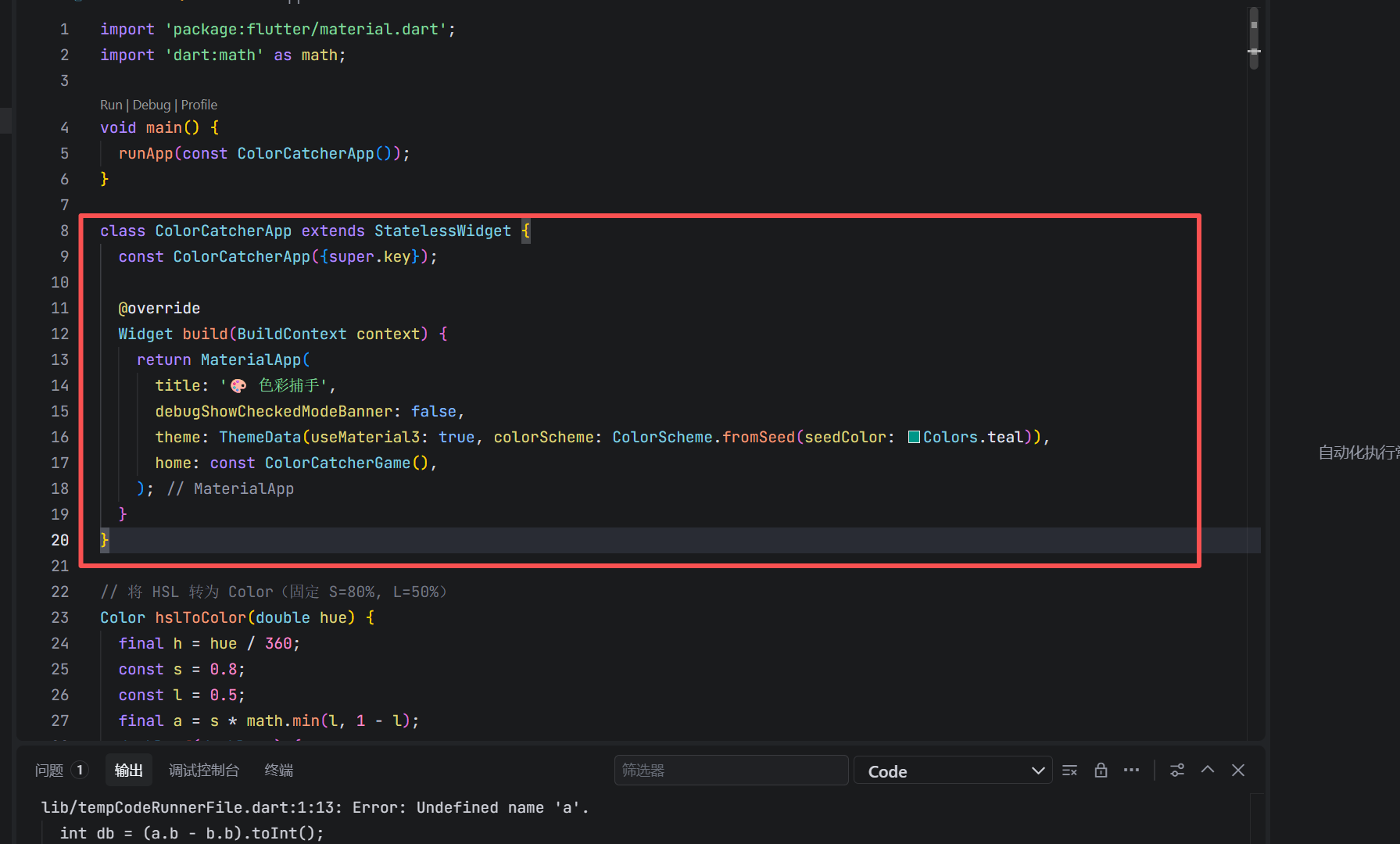The width and height of the screenshot is (1400, 844).
Task: Click the class name ColorCatcherApp on line 8
Action: tap(224, 231)
